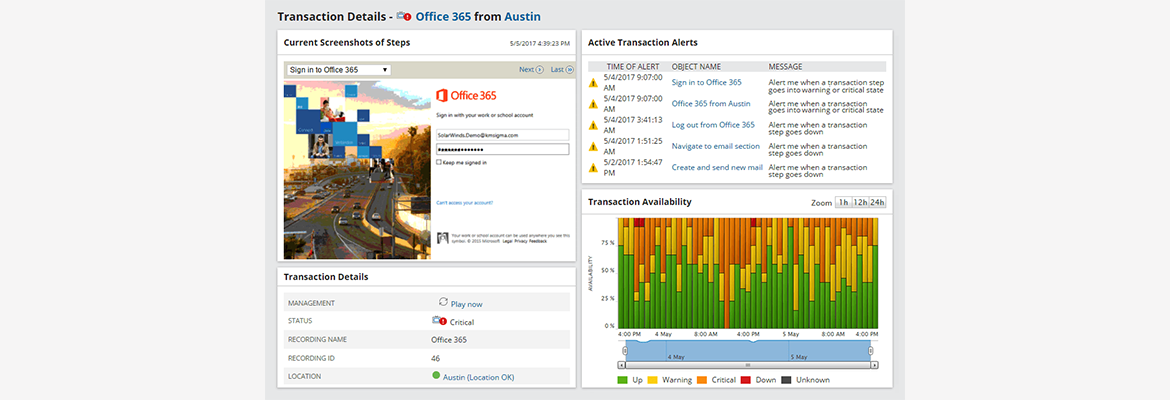1170x400 pixels.
Task: Click the Feedback footer link
Action: click(x=538, y=242)
